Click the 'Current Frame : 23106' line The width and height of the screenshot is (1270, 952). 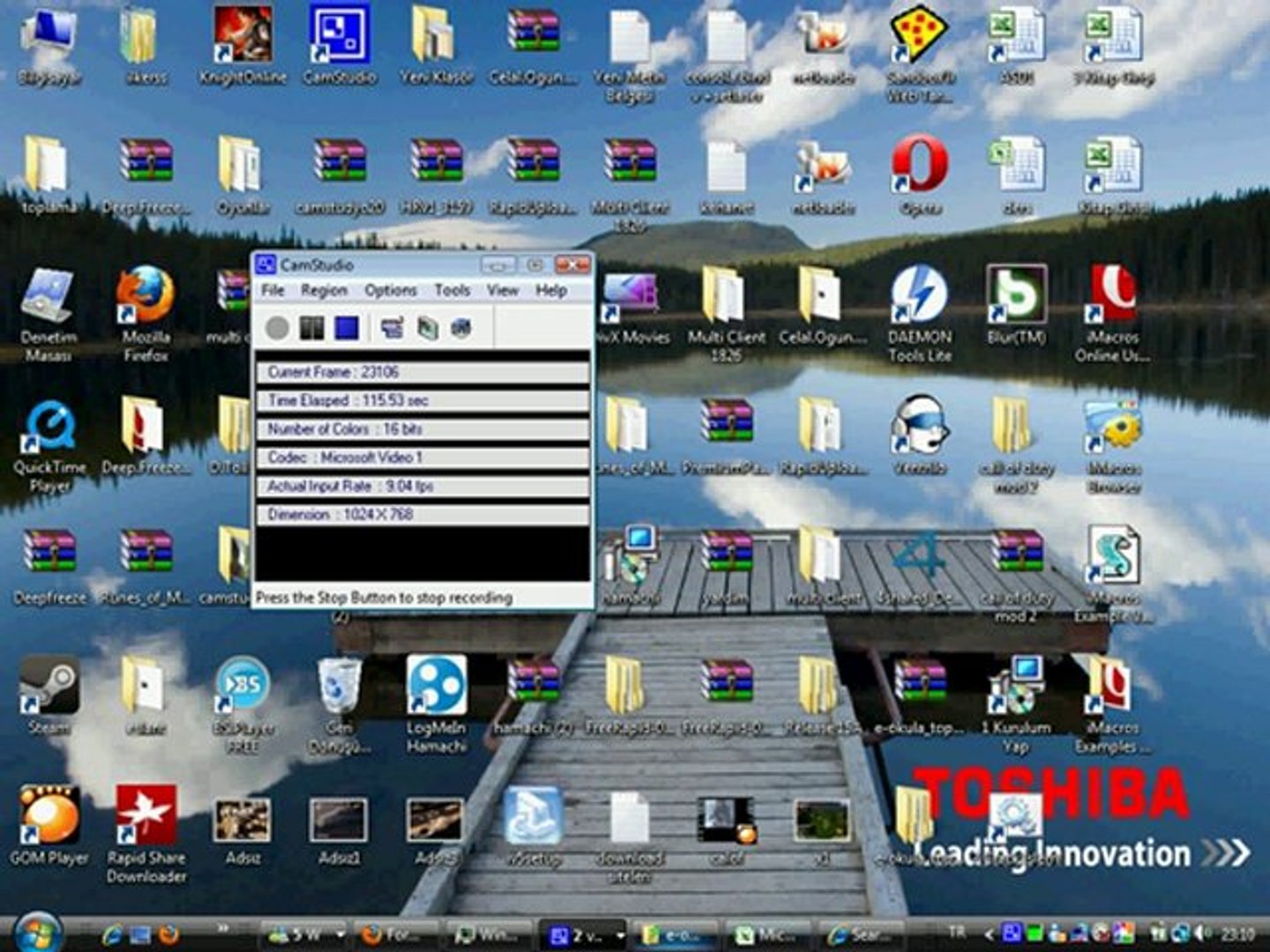tap(422, 372)
